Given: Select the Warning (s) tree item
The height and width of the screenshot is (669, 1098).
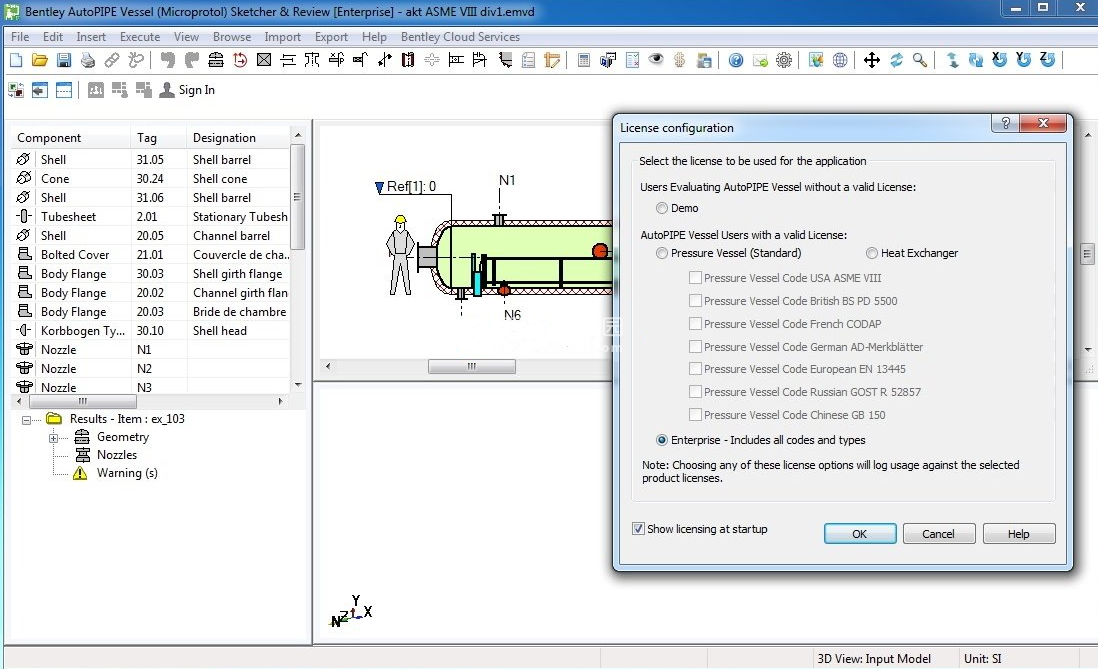Looking at the screenshot, I should pos(127,473).
